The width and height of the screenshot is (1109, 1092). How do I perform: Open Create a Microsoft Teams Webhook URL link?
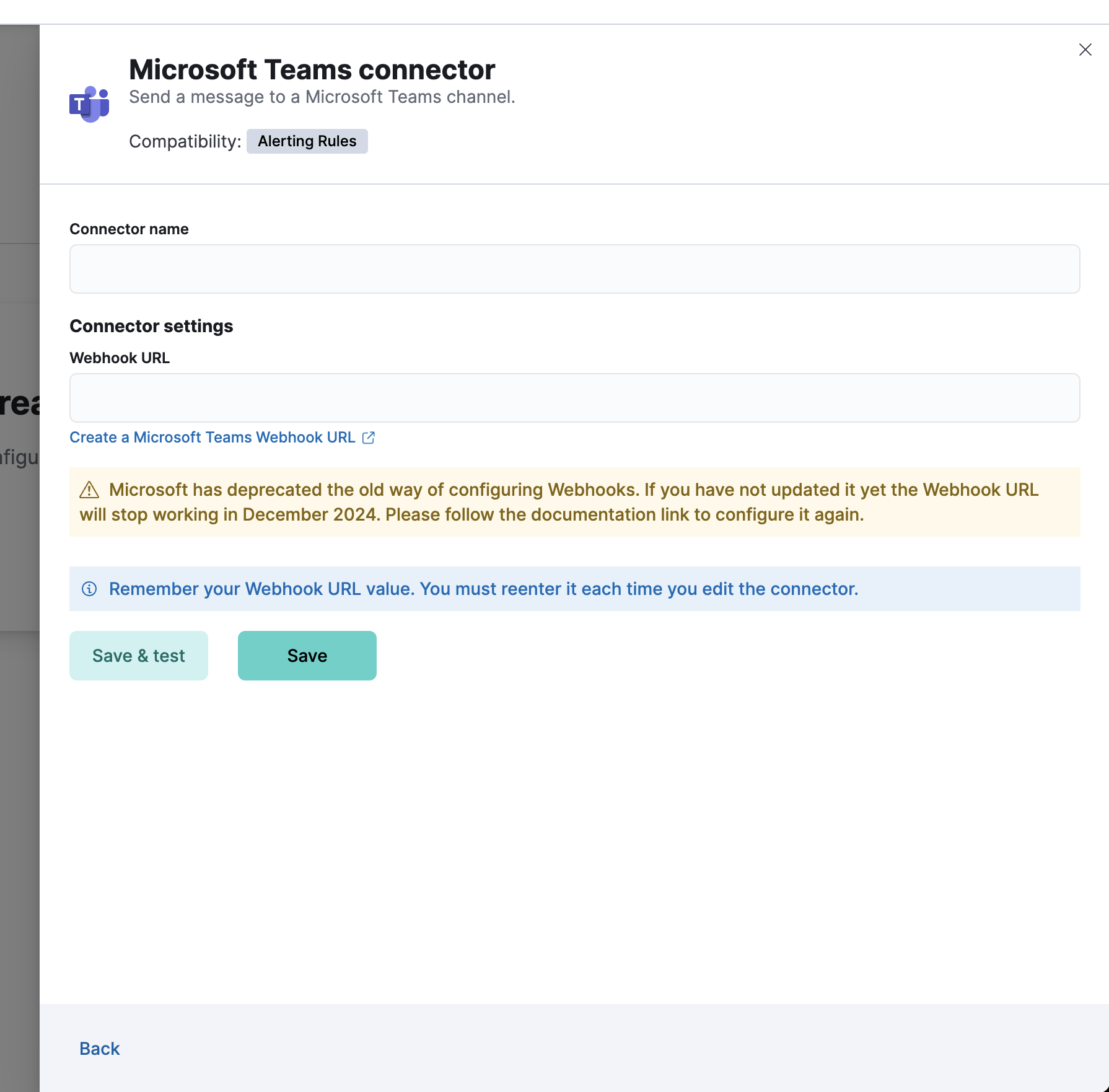click(213, 438)
